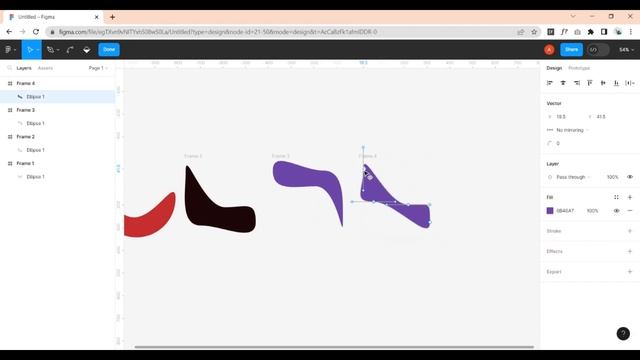Click the horizontal canvas scrollbar
The width and height of the screenshot is (640, 360).
(334, 347)
